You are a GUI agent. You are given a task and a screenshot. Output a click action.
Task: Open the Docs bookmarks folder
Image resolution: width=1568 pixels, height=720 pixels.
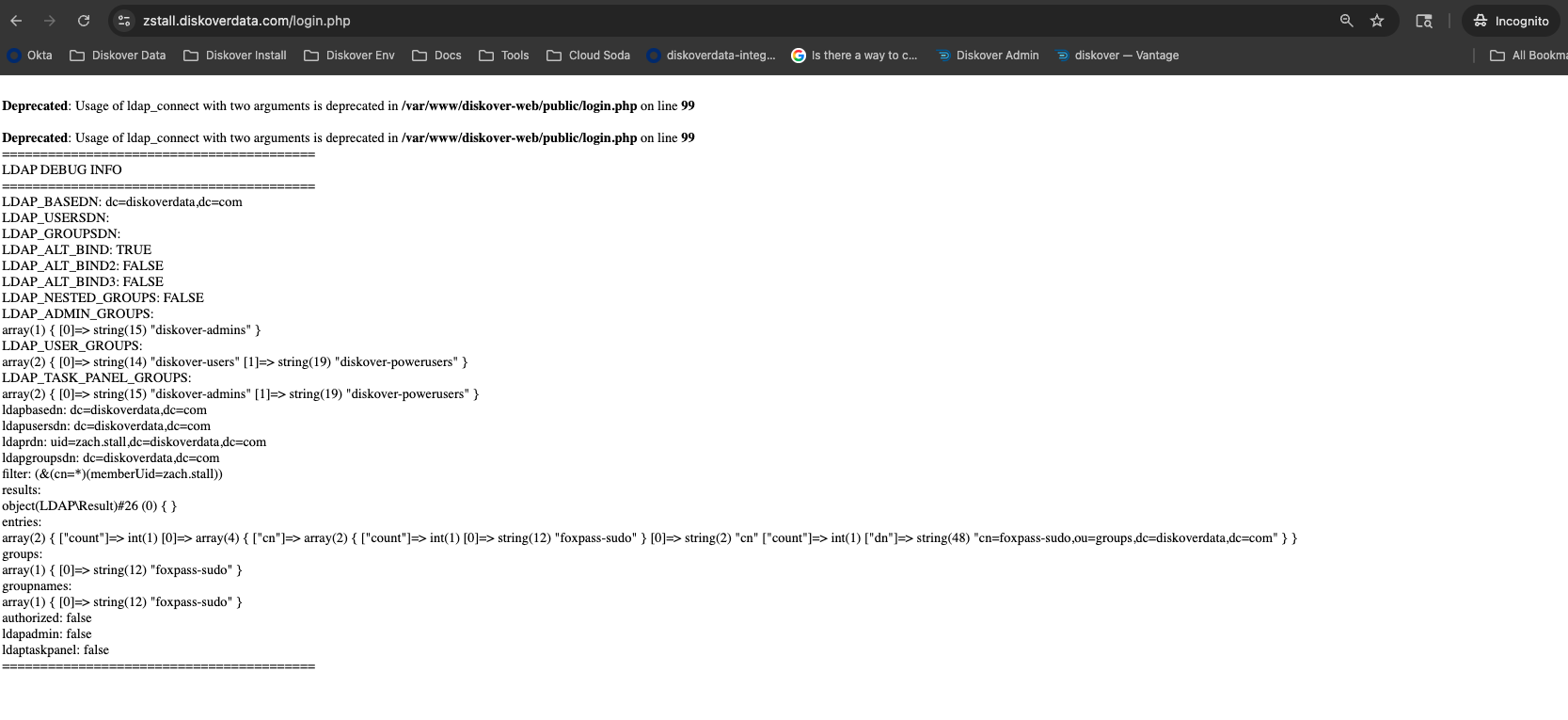click(x=436, y=56)
